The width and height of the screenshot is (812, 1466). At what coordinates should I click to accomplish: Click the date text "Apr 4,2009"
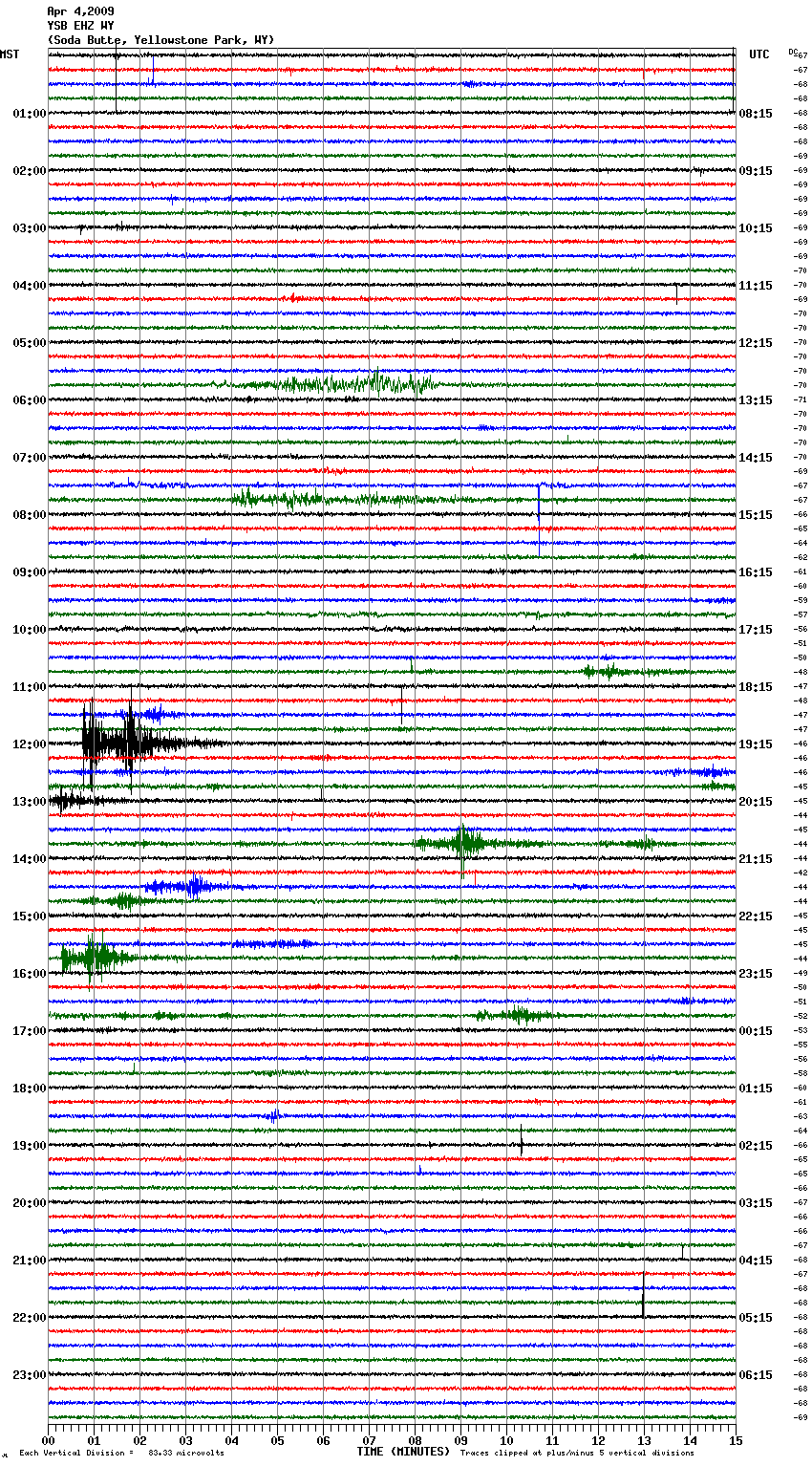pyautogui.click(x=80, y=11)
